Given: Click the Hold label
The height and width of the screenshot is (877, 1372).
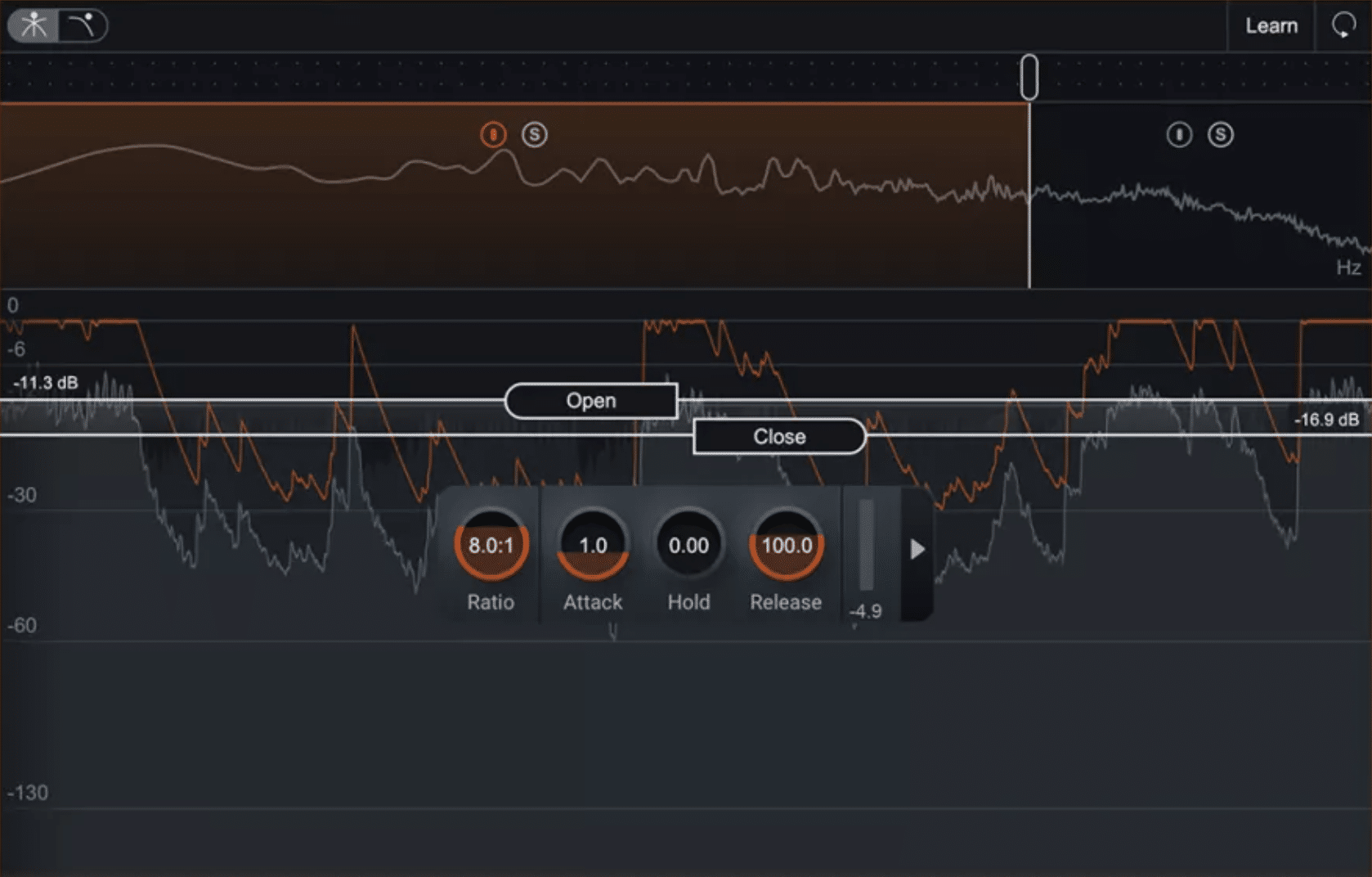Looking at the screenshot, I should pos(688,602).
